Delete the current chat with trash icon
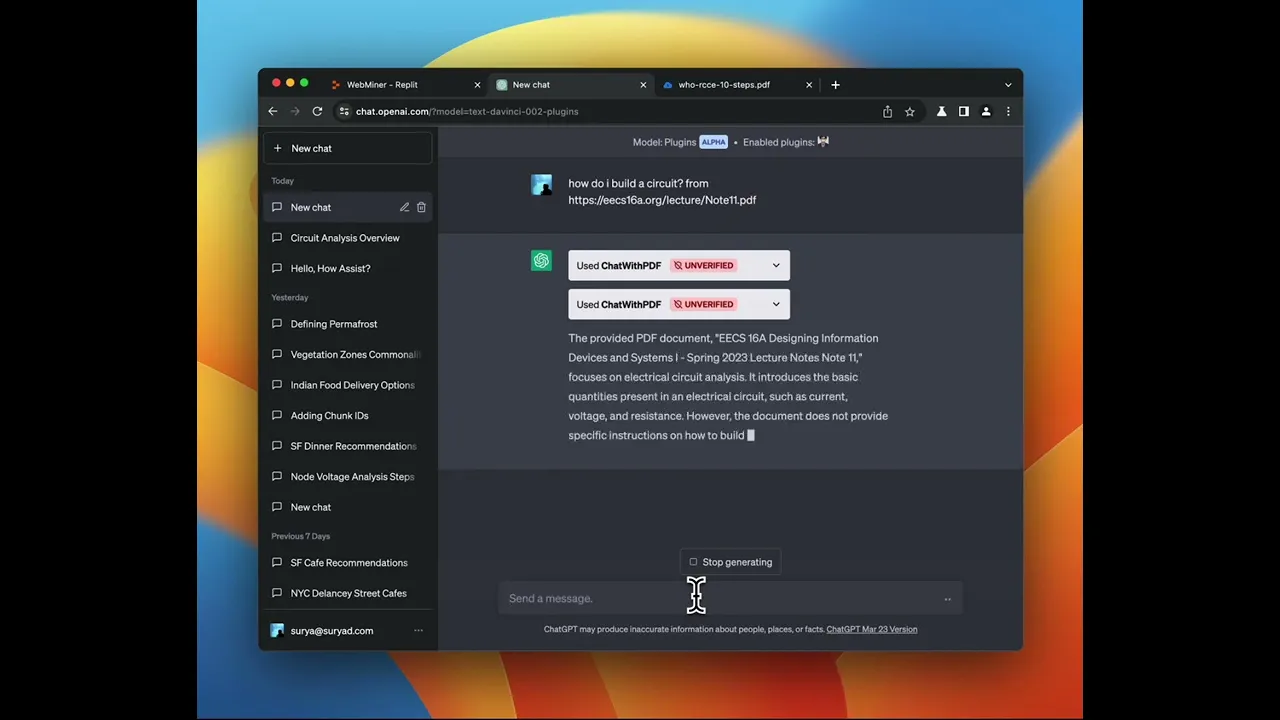1280x720 pixels. click(421, 207)
